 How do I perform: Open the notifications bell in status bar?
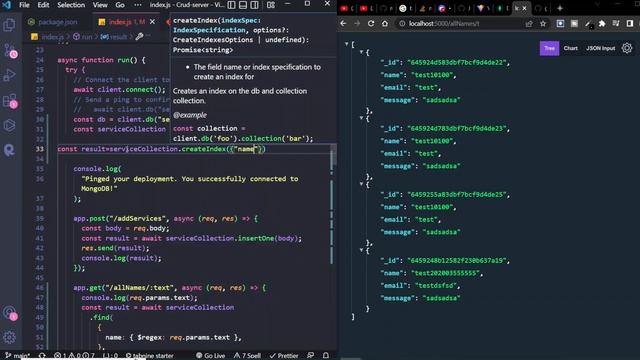[326, 356]
